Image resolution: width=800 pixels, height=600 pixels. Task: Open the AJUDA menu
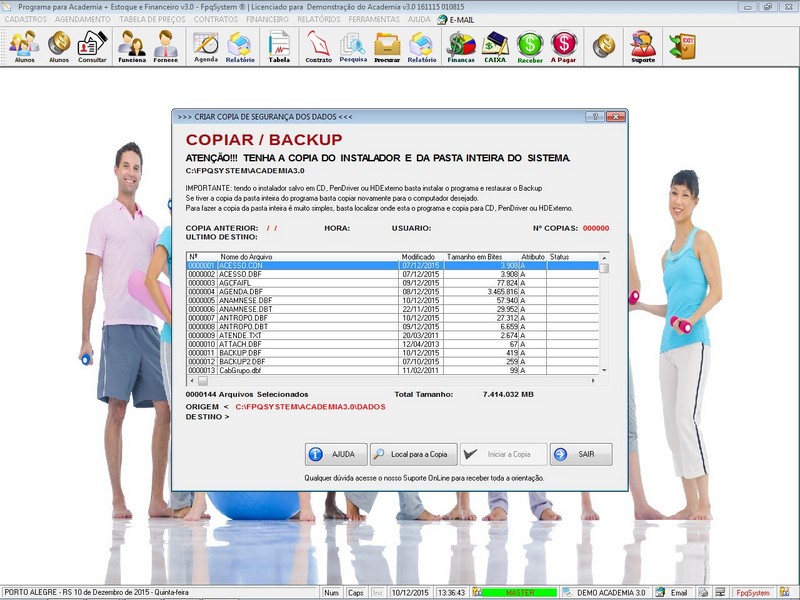pos(419,19)
